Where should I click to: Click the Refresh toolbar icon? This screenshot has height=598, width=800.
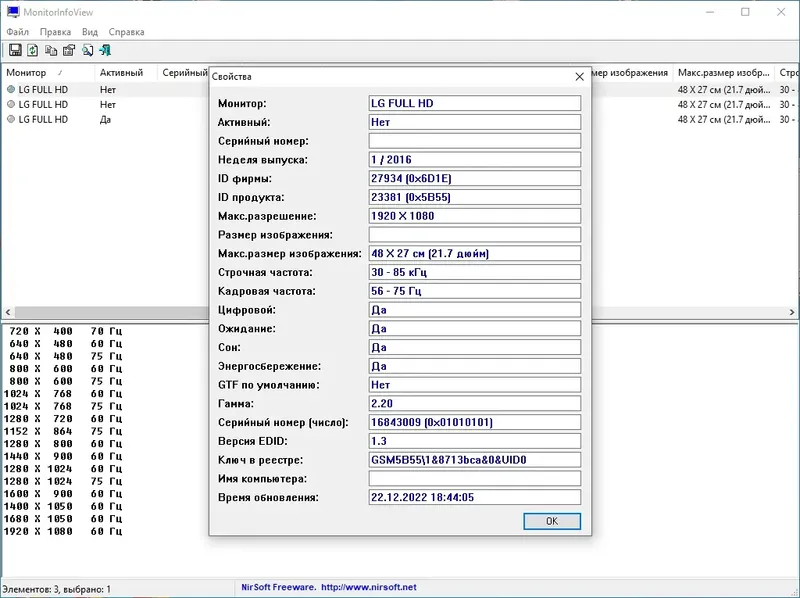pyautogui.click(x=33, y=50)
